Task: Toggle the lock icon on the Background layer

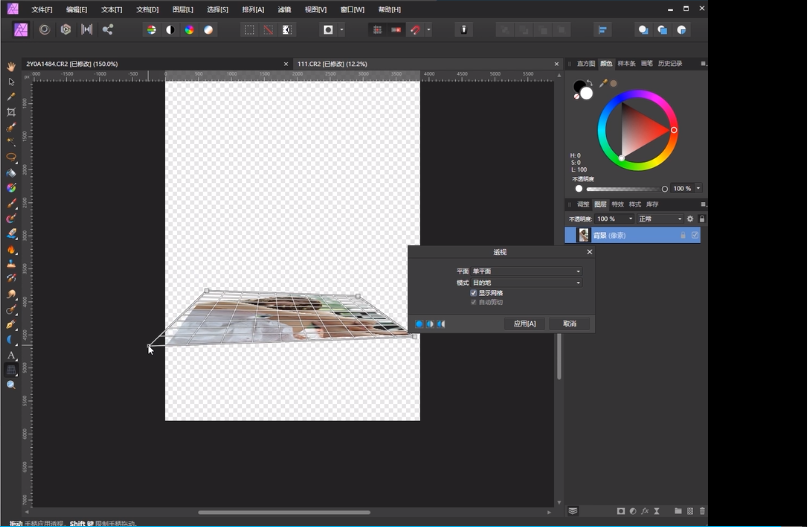Action: click(683, 235)
